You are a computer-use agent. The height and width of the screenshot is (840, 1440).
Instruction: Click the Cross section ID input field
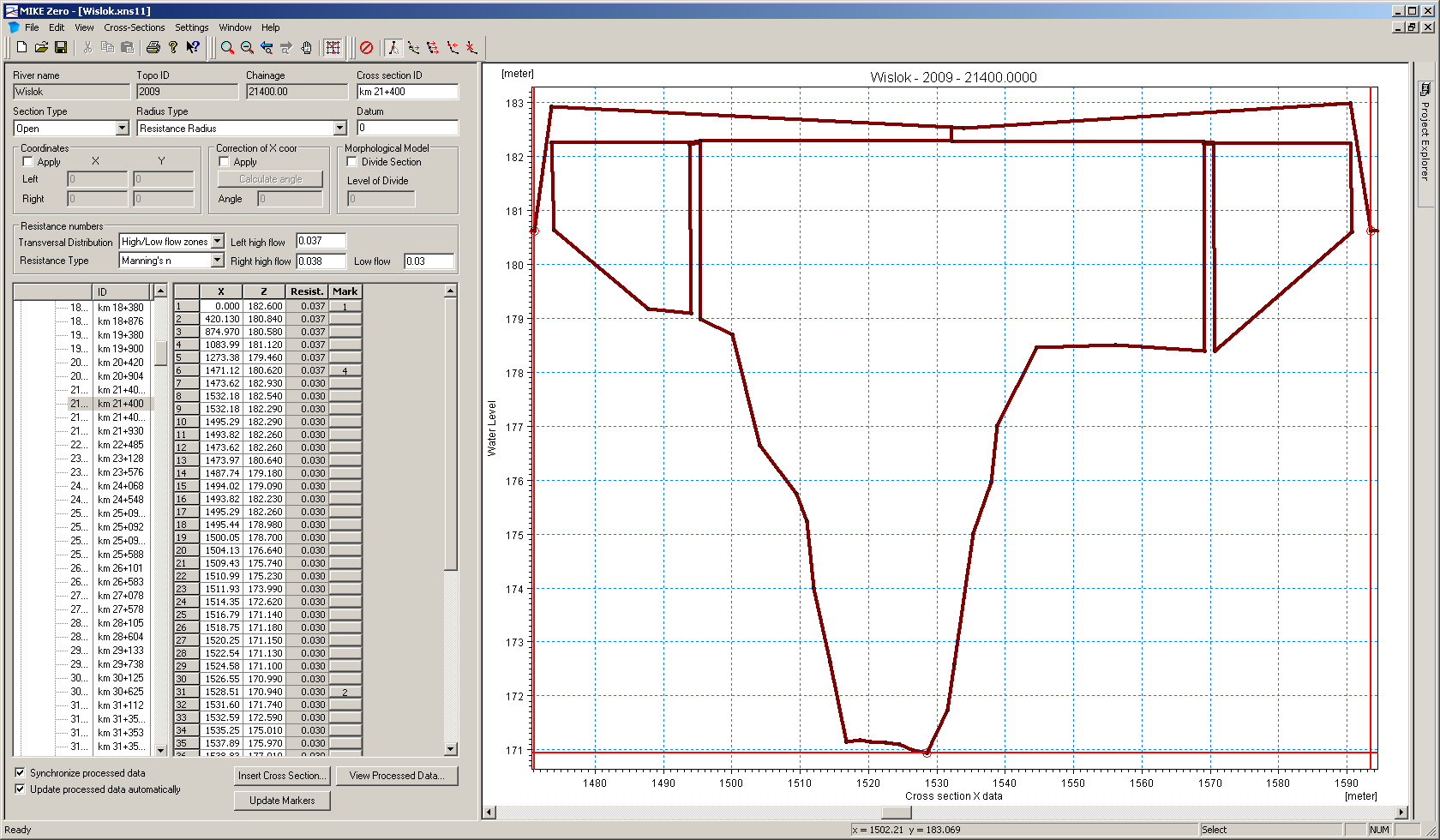coord(407,92)
